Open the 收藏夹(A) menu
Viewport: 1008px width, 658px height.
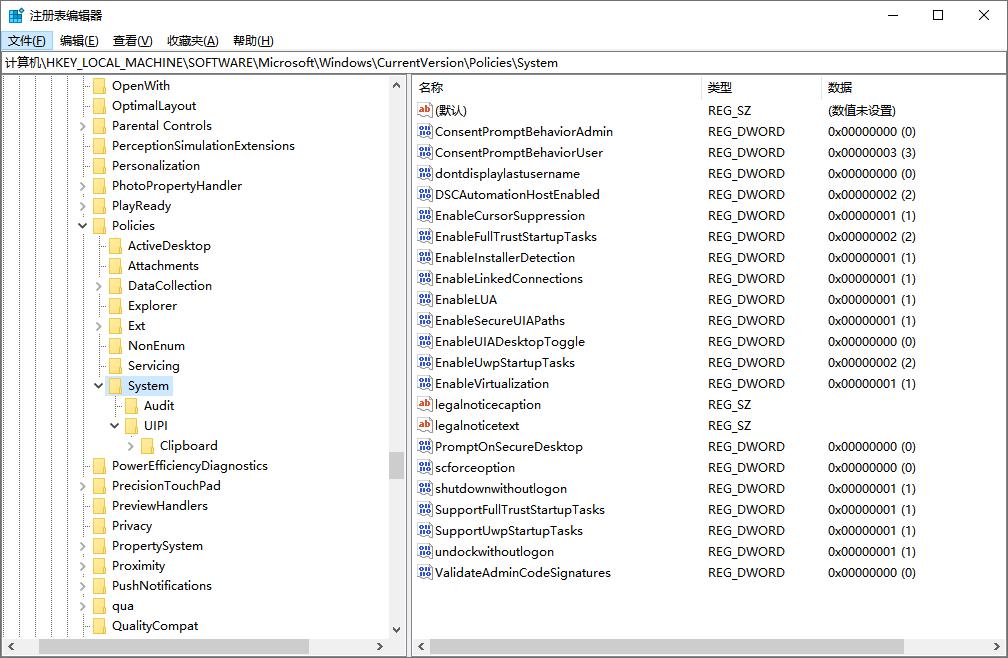(x=192, y=41)
